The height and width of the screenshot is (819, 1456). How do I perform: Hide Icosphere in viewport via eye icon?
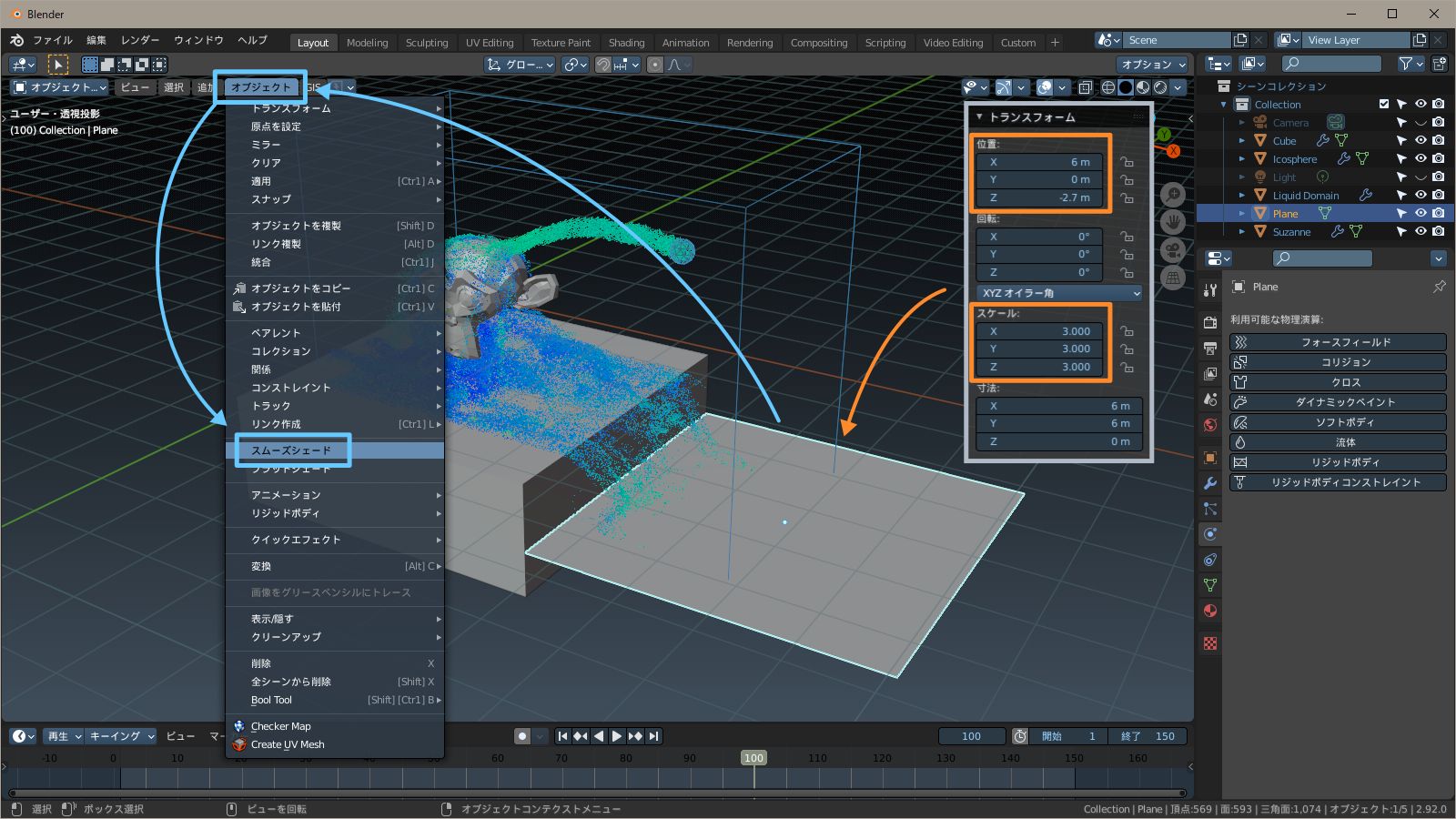pyautogui.click(x=1421, y=158)
